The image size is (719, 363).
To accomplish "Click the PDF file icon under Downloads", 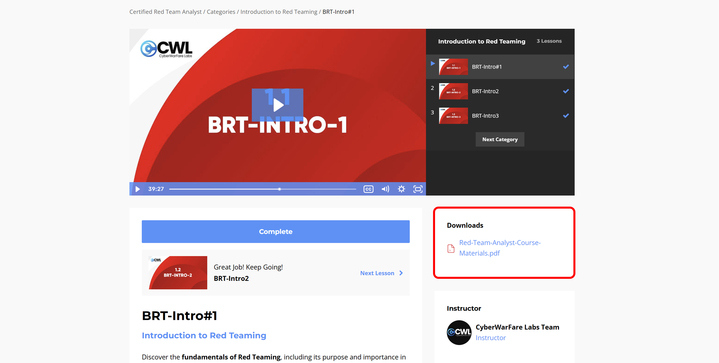I will pos(451,248).
